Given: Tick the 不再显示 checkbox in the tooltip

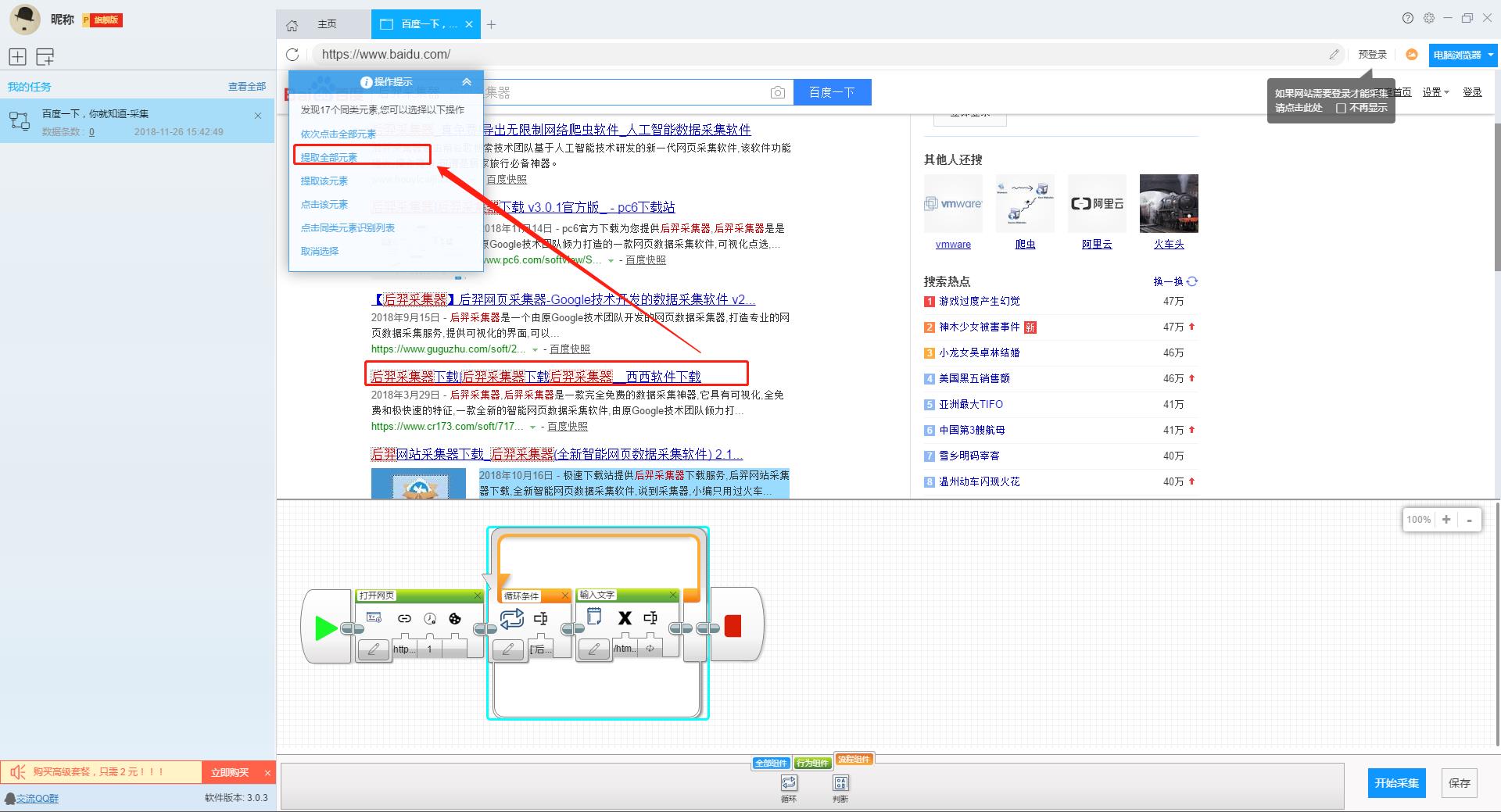Looking at the screenshot, I should [x=1341, y=108].
